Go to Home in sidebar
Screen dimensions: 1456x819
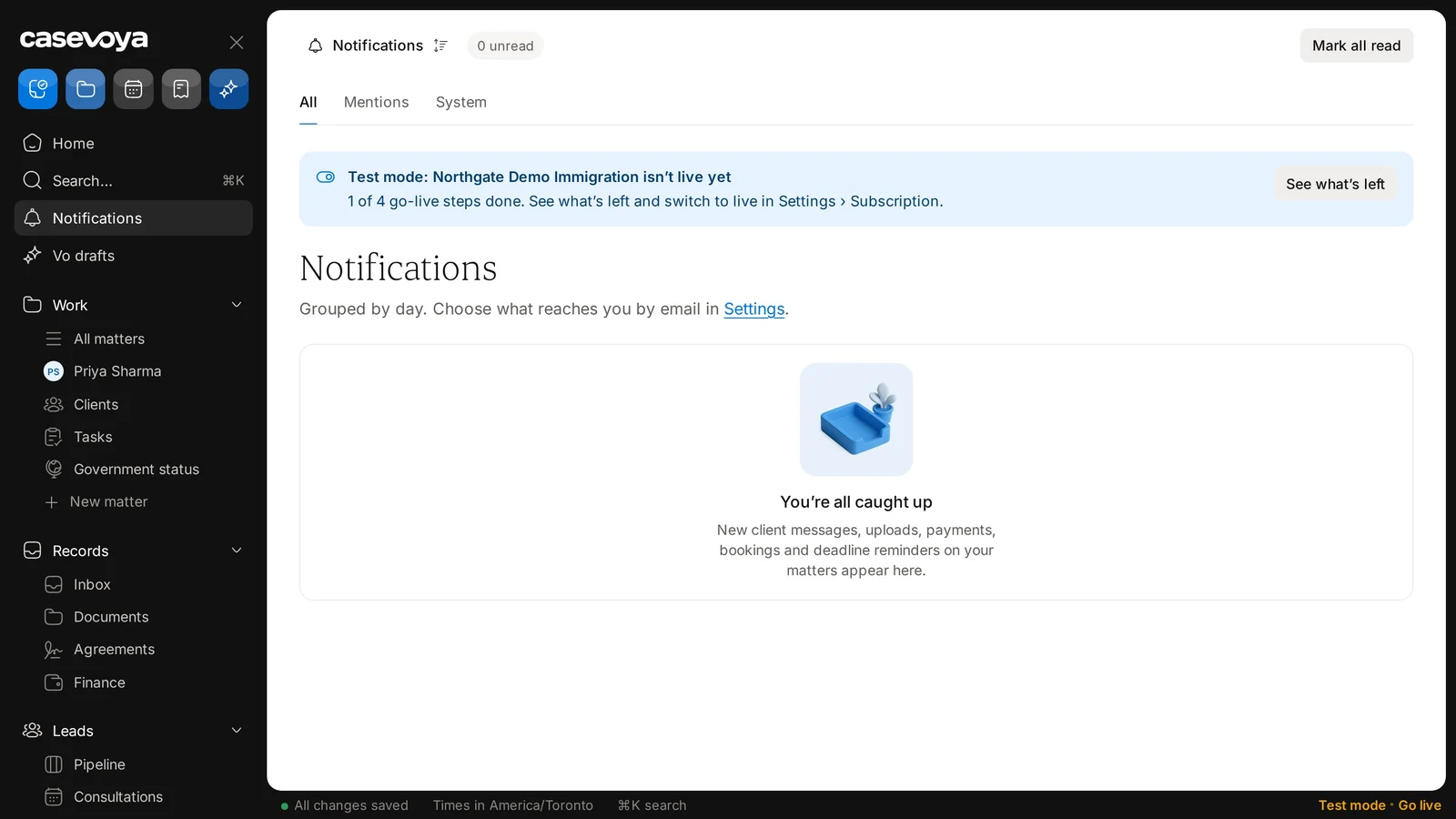(x=134, y=144)
